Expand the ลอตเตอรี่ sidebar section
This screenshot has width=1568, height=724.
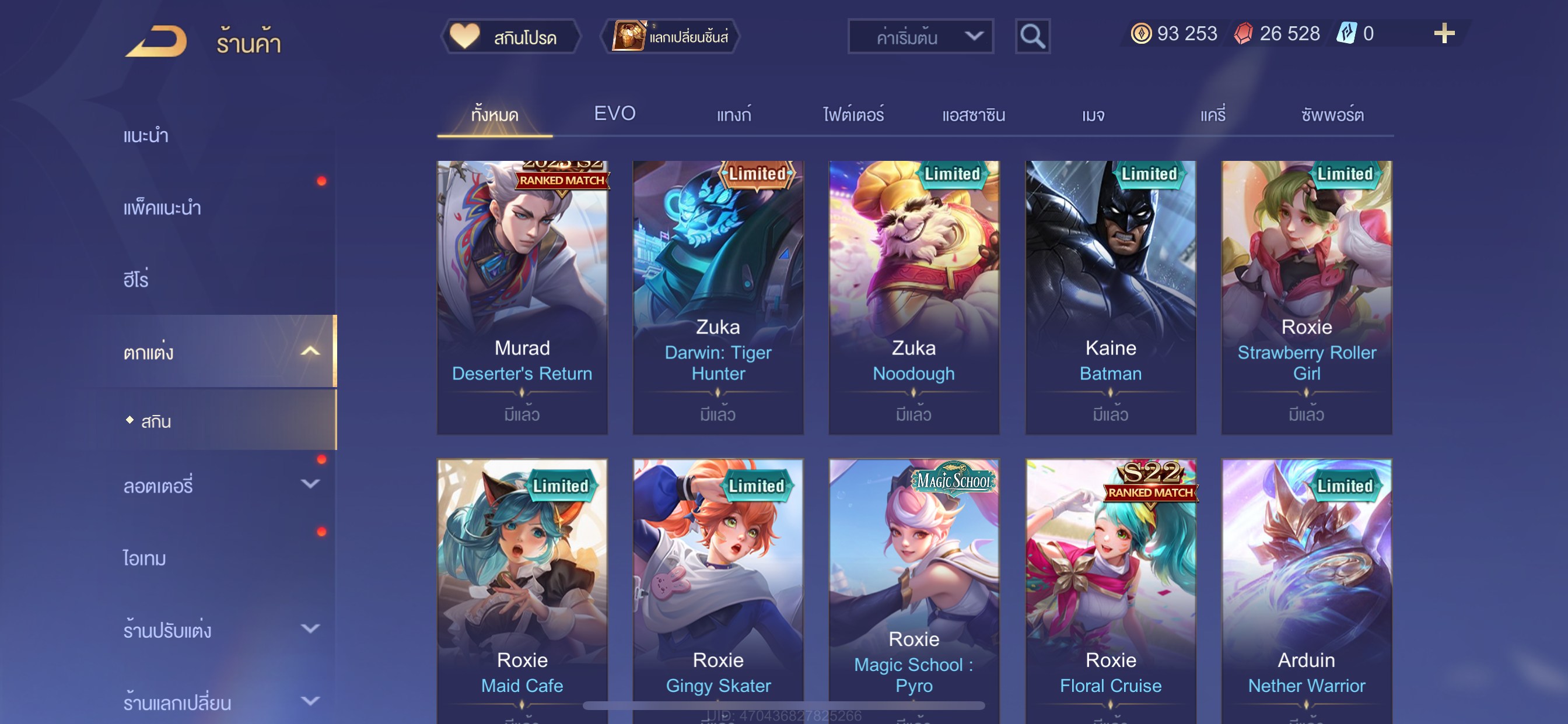(310, 484)
